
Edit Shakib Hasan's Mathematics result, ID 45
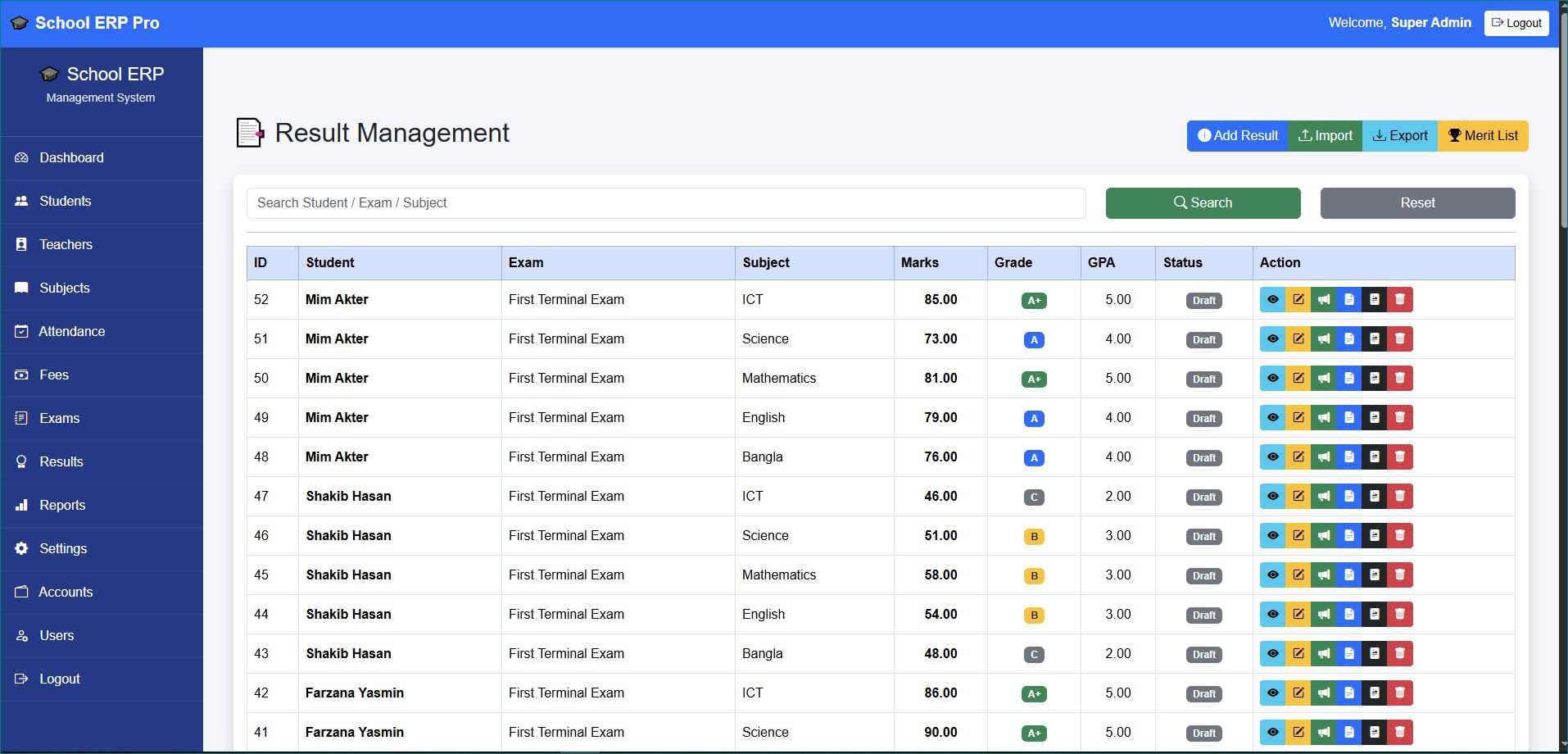point(1298,575)
